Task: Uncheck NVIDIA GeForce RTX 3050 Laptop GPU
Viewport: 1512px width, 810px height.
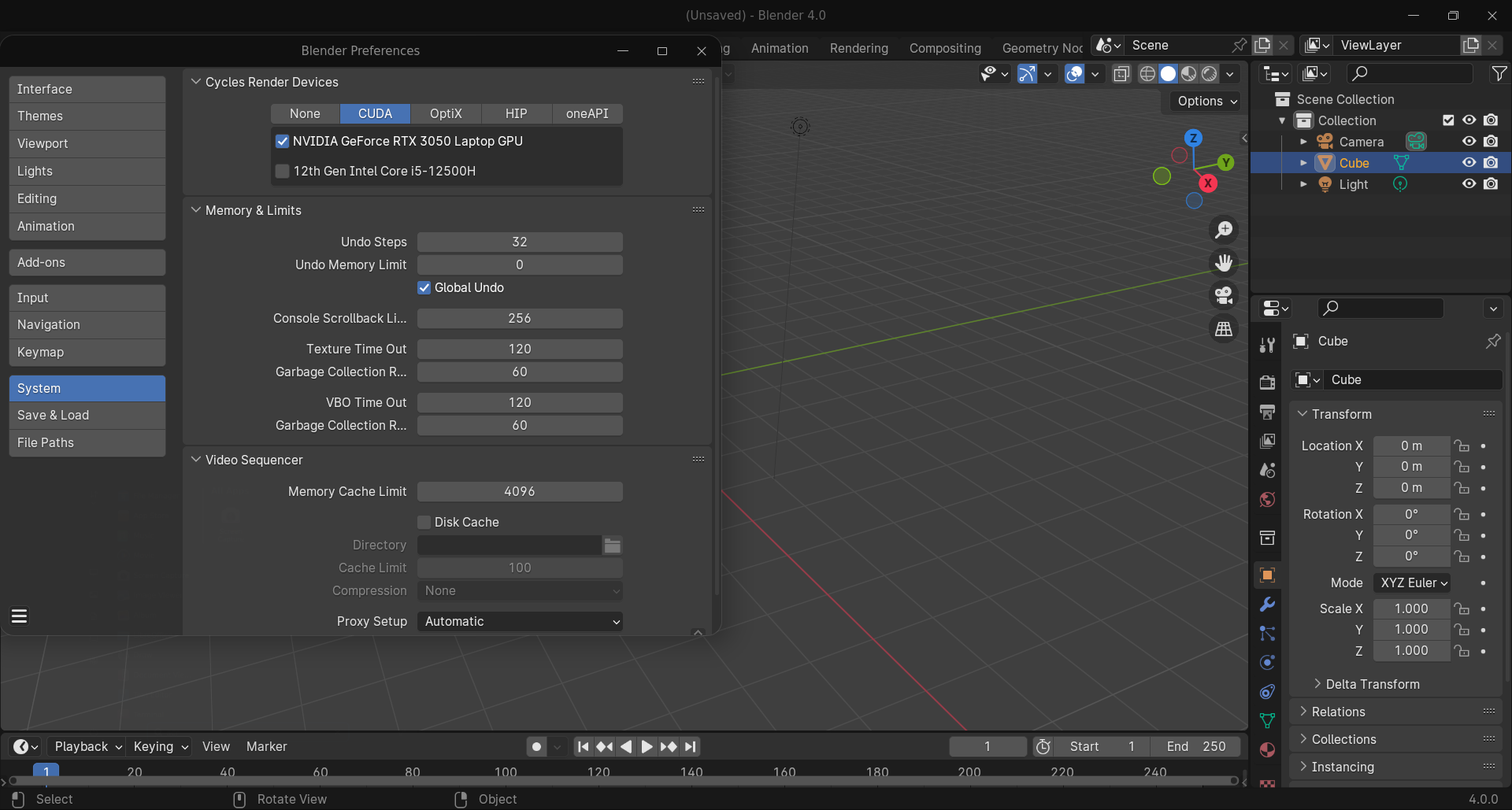Action: click(x=282, y=142)
